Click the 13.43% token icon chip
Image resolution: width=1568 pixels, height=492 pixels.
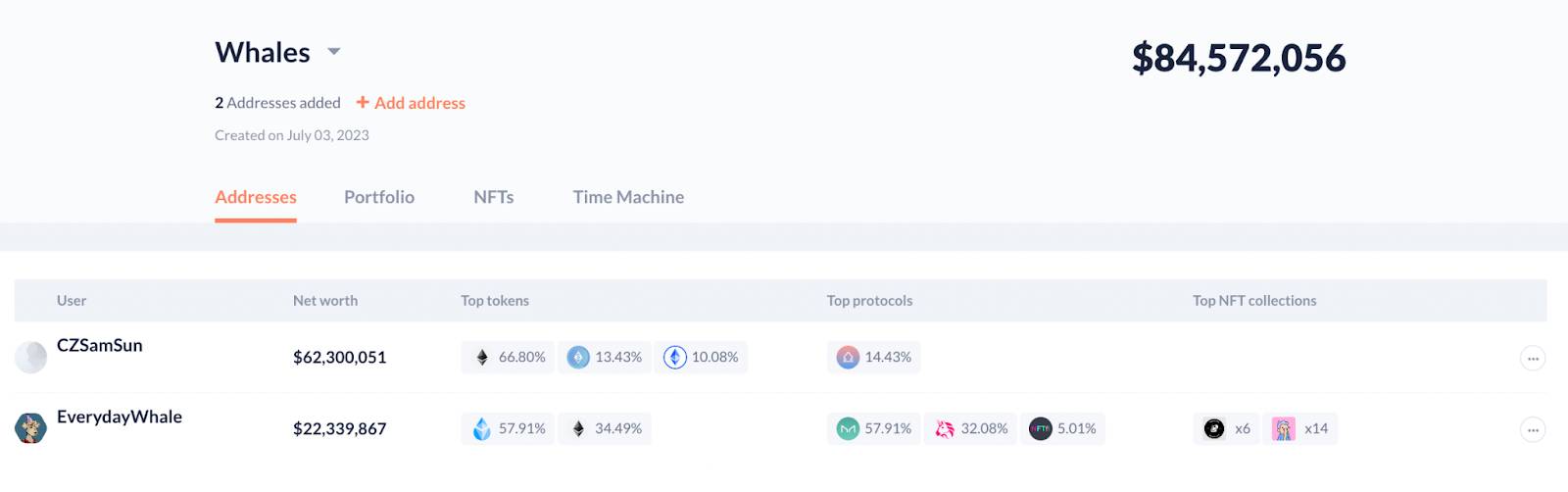(605, 358)
